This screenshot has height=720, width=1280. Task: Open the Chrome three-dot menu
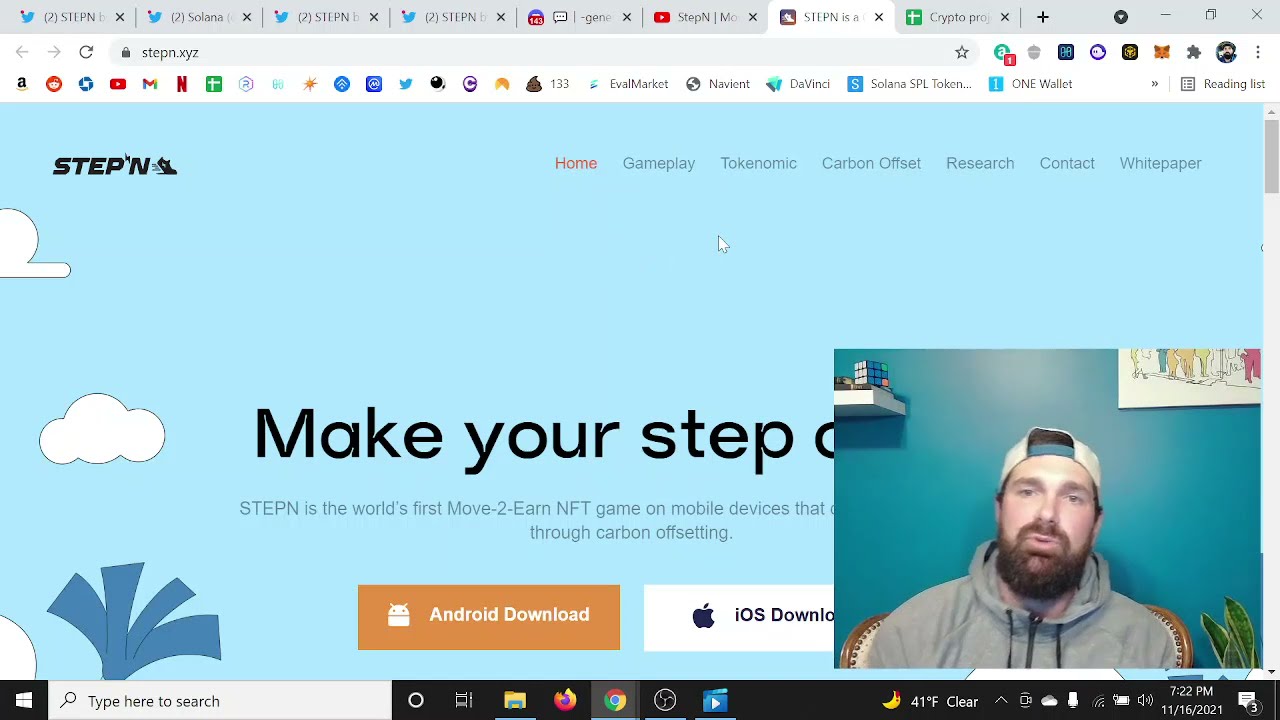(1258, 52)
